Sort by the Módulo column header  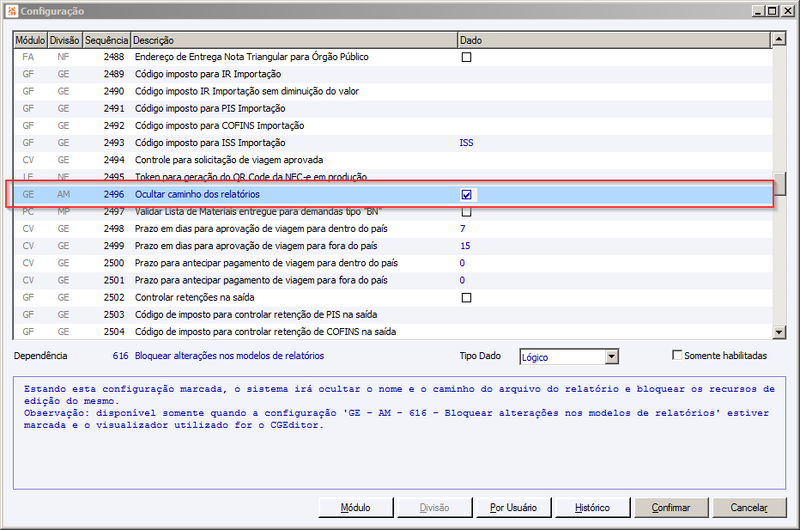click(30, 40)
